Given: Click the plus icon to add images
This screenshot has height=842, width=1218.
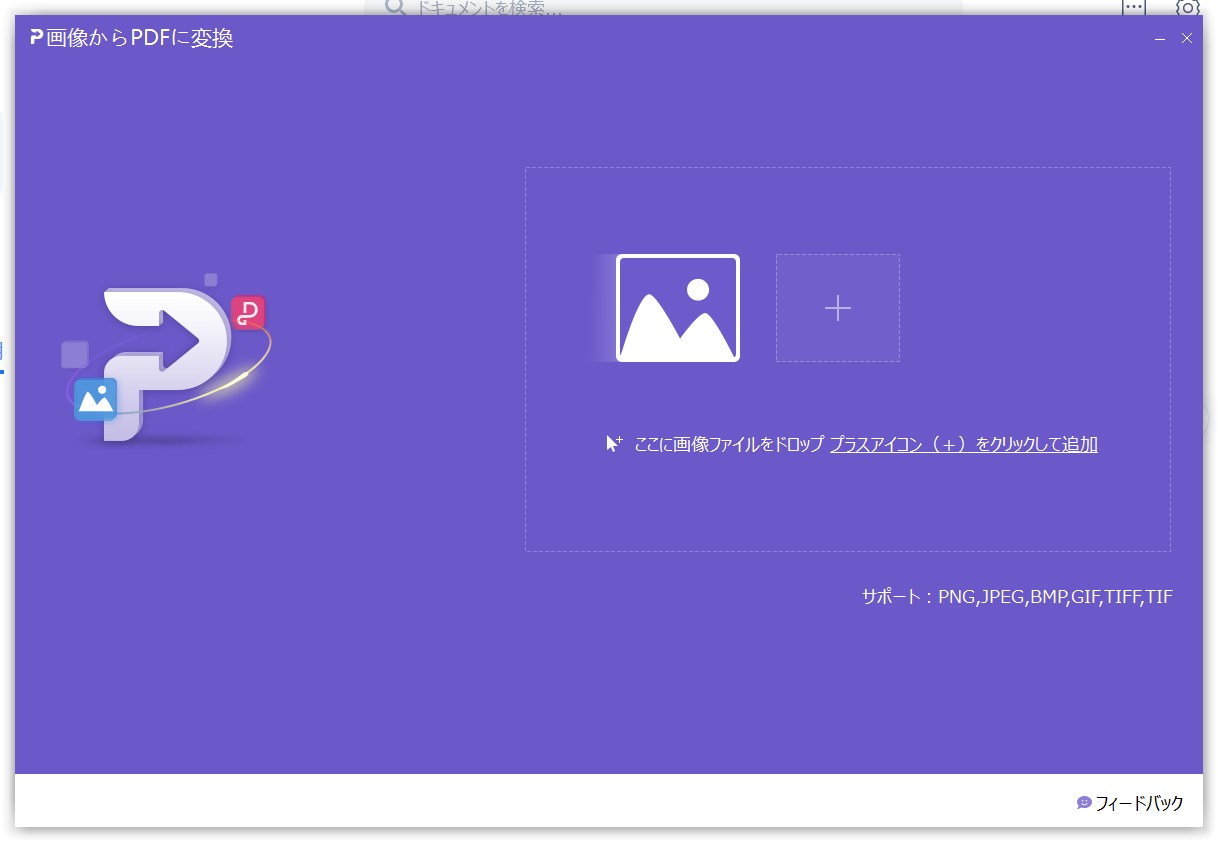Looking at the screenshot, I should point(837,308).
